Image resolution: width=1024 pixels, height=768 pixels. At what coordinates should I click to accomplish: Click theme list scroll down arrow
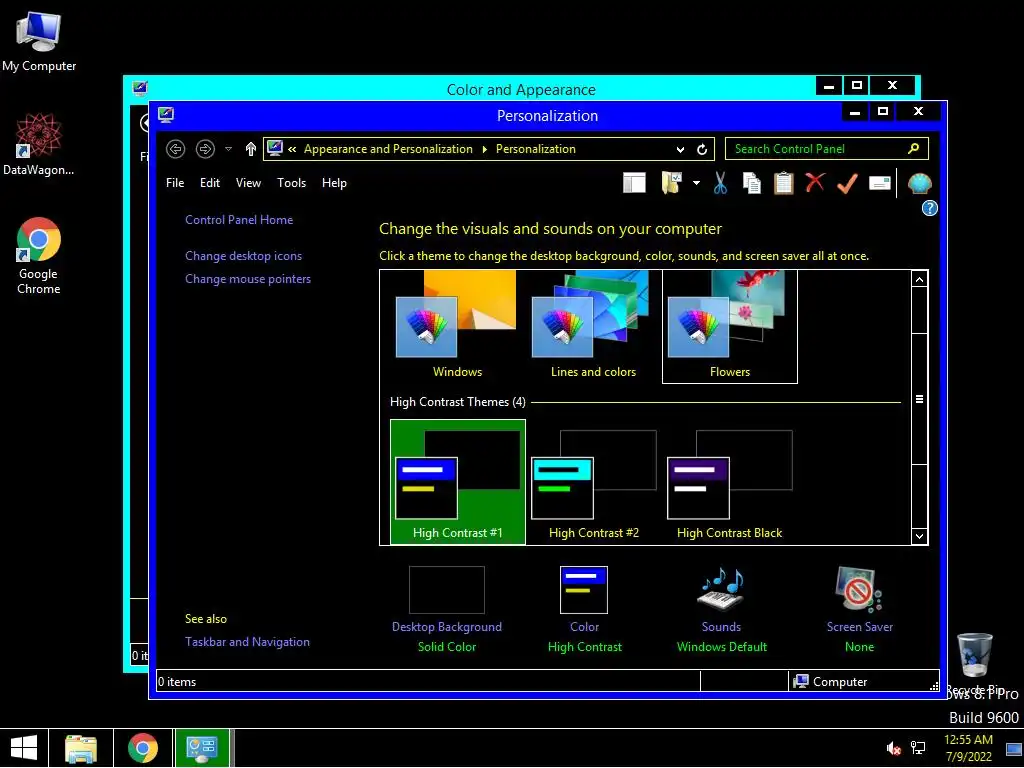tap(920, 536)
